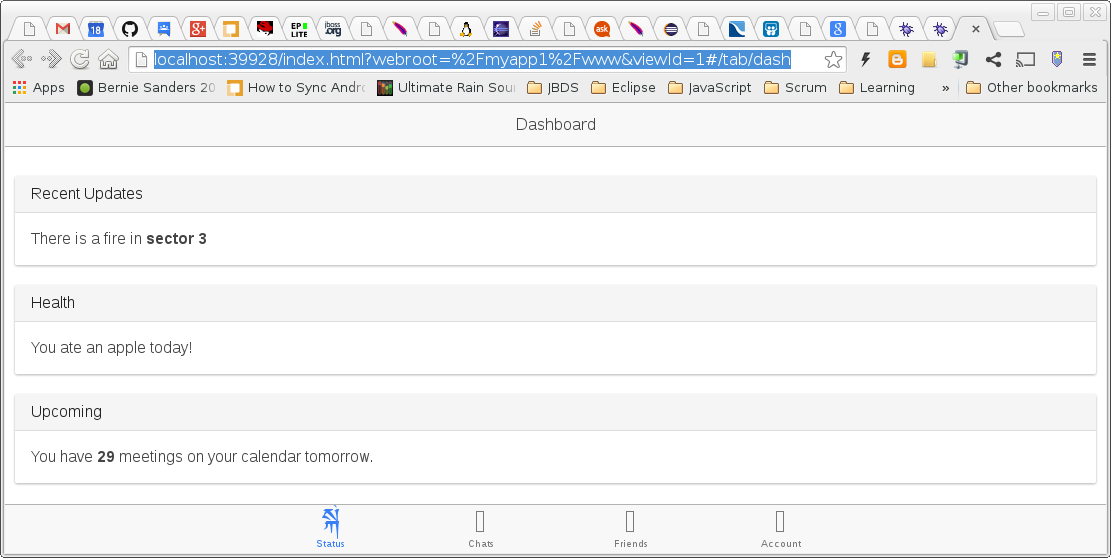Viewport: 1111px width, 558px height.
Task: Reload the page
Action: click(80, 60)
